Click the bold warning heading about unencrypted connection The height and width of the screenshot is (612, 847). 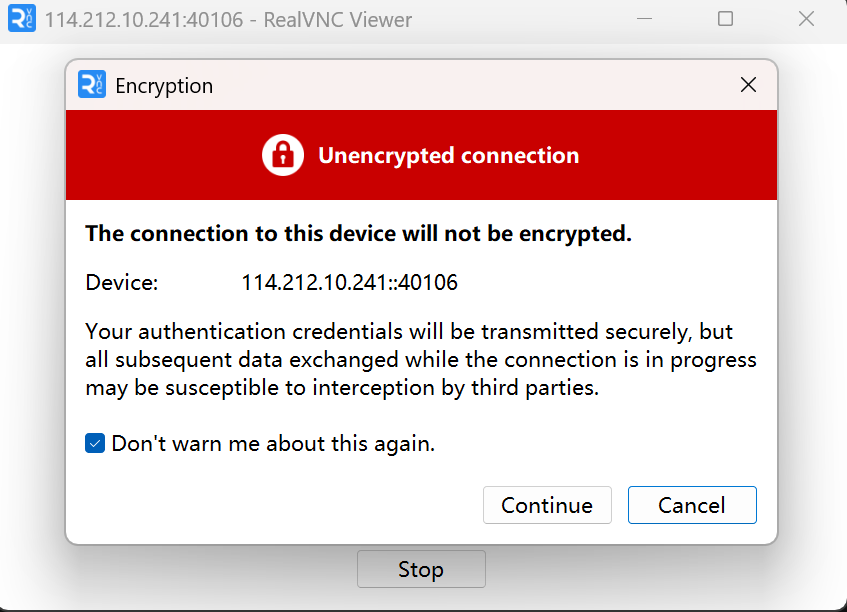357,233
